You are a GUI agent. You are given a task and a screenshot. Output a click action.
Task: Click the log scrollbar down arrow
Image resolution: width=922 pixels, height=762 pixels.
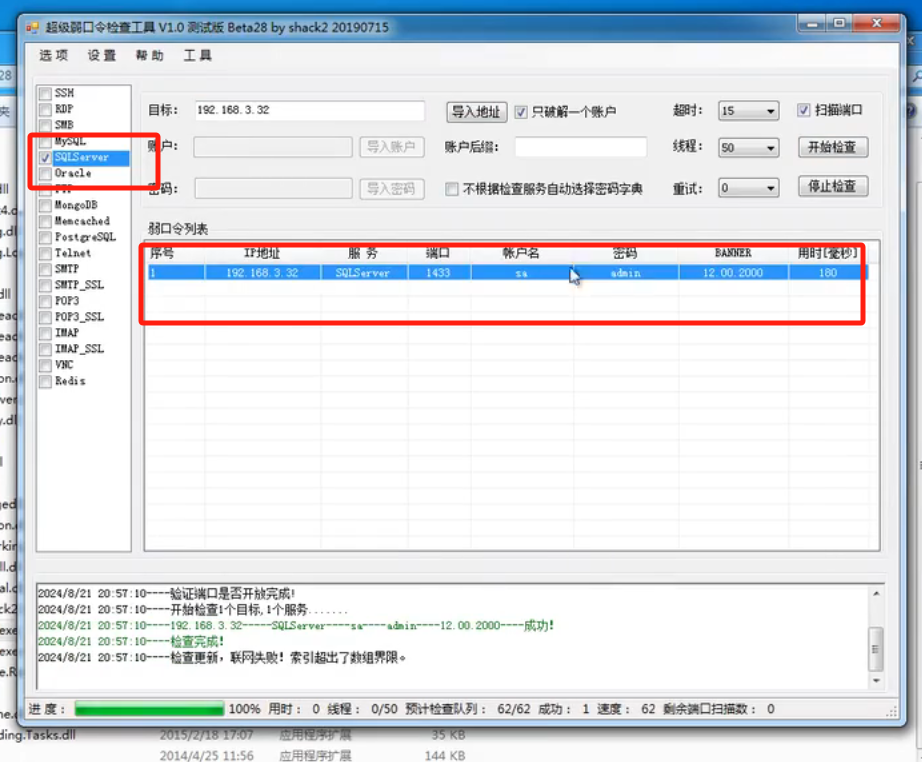click(876, 680)
